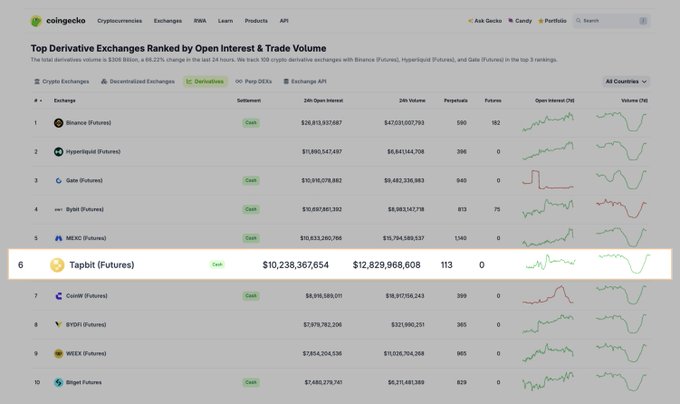The width and height of the screenshot is (680, 404).
Task: Click the Portfolio star icon
Action: (x=541, y=21)
